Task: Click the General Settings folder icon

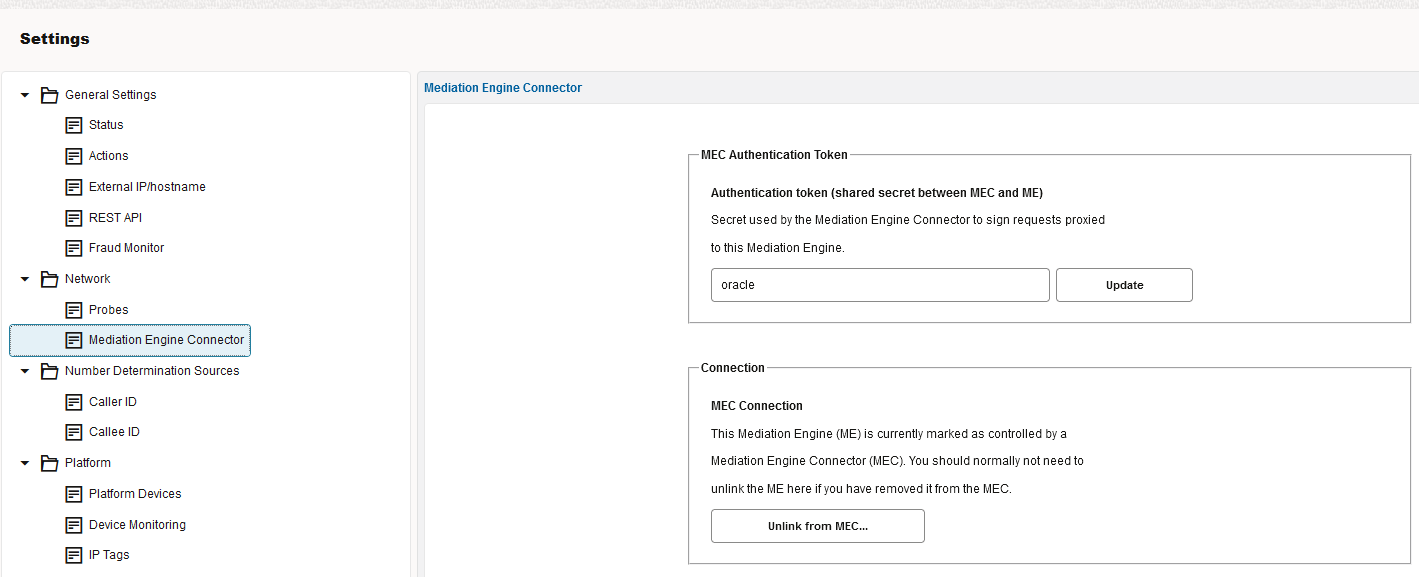Action: tap(49, 95)
